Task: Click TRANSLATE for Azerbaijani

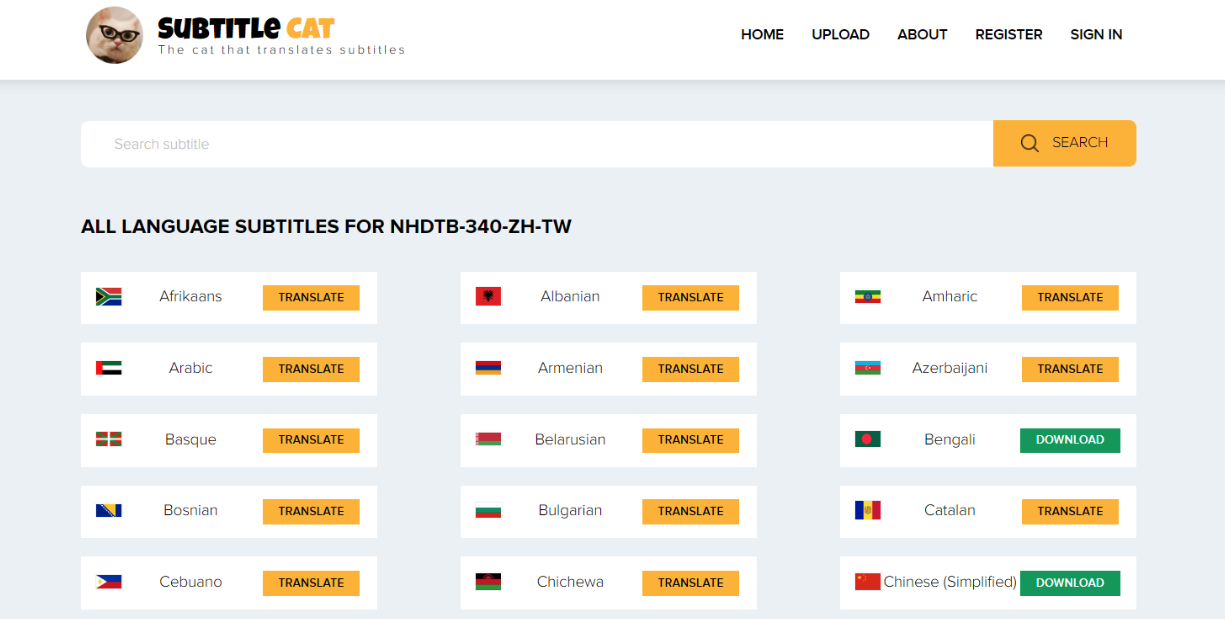Action: 1070,369
